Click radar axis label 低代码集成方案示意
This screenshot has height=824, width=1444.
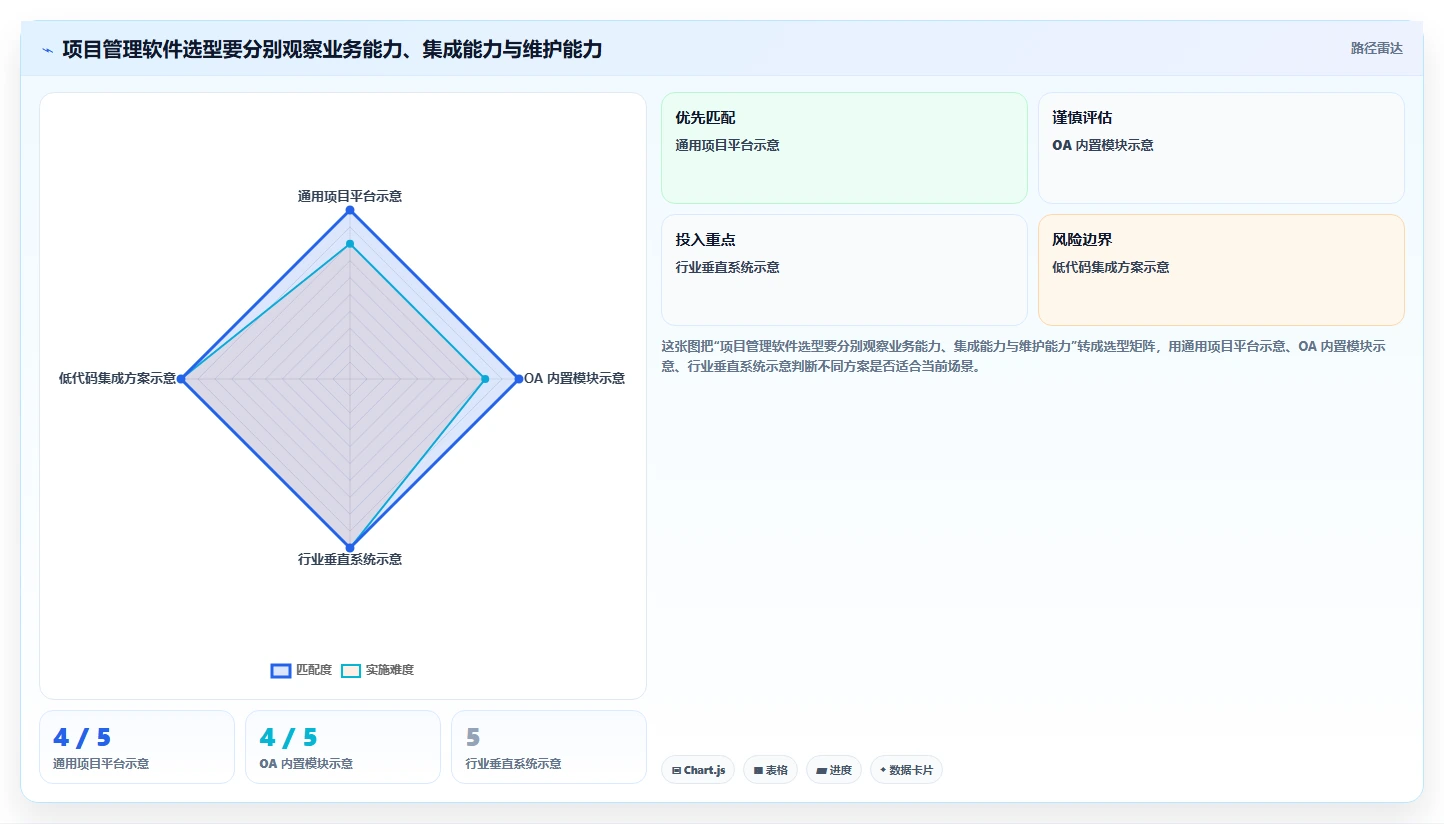pos(117,378)
